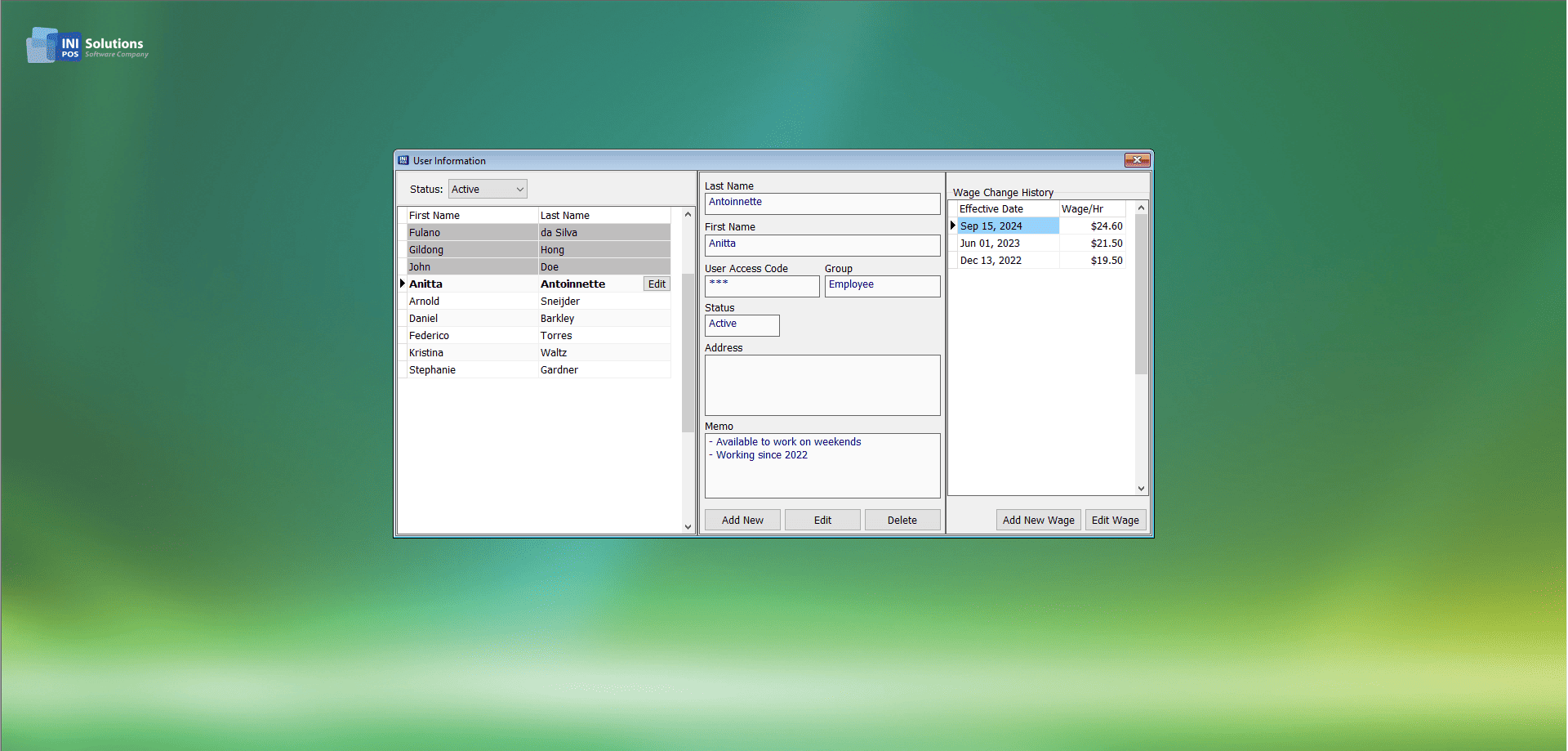Screen dimensions: 1568x751
Task: Click the Group field showing Employee
Action: pyautogui.click(x=882, y=286)
